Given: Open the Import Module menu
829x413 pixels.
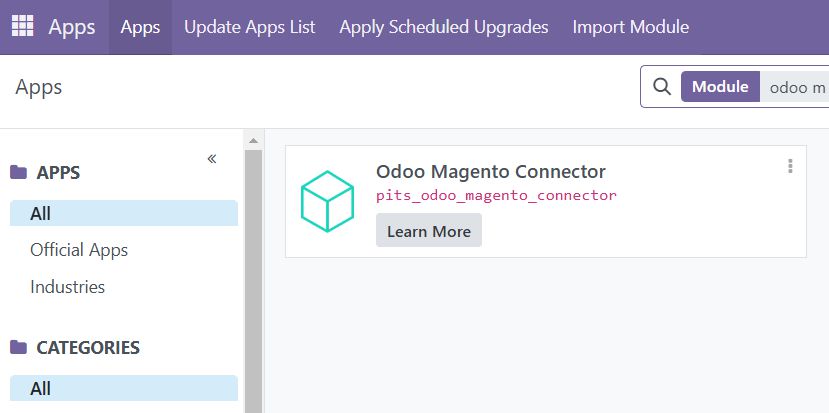Looking at the screenshot, I should coord(631,27).
